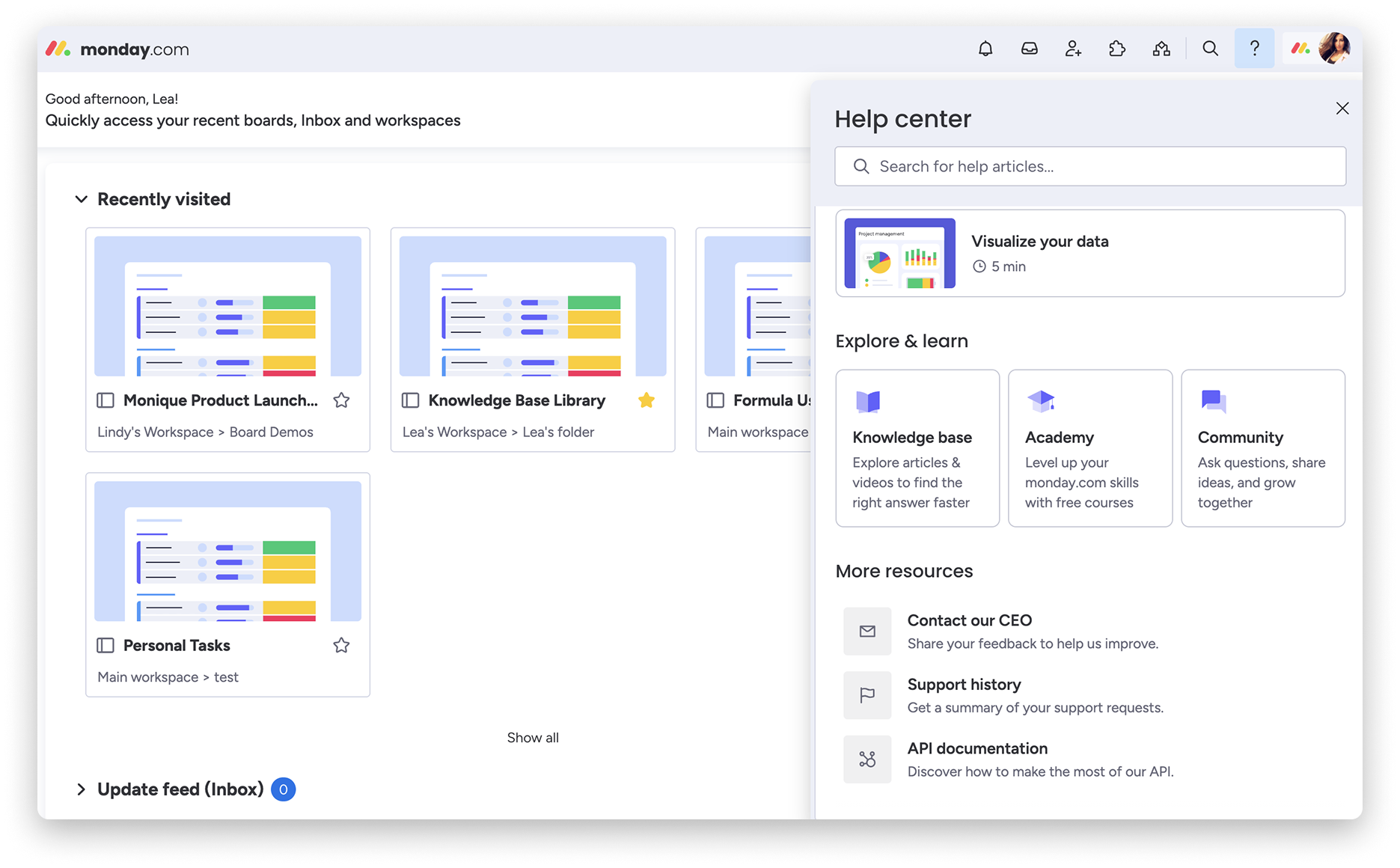Open the Visualize your data tutorial

tap(1090, 253)
